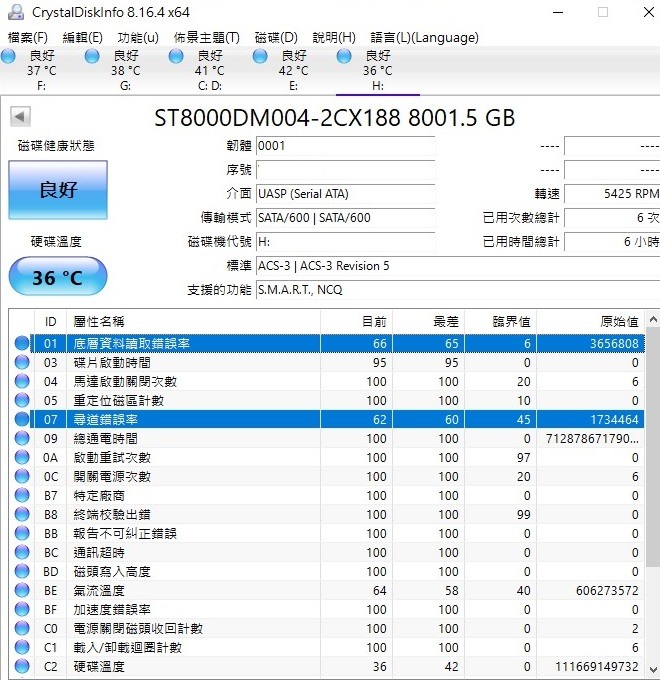The height and width of the screenshot is (680, 660).
Task: Click status orb for attribute BD
Action: point(22,571)
